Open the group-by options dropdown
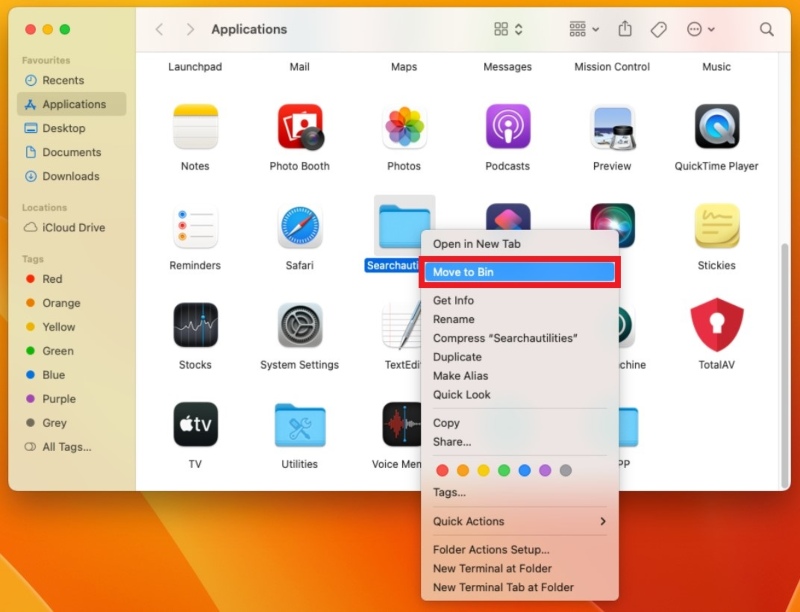Screen dimensions: 800x612 point(584,29)
